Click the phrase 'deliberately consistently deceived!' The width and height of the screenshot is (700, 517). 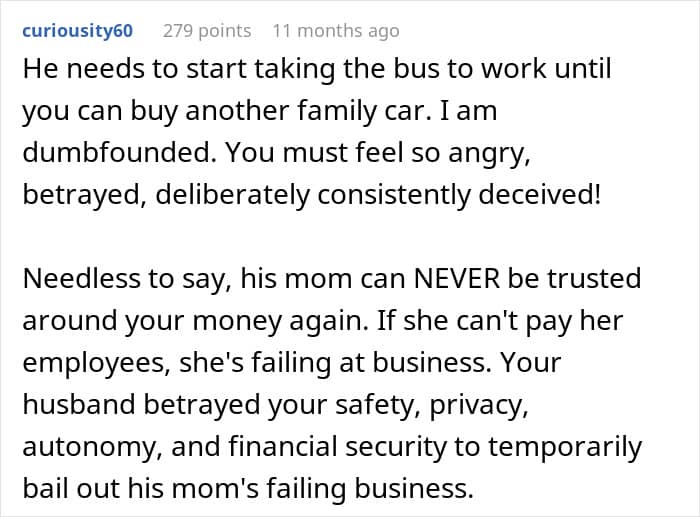tap(378, 194)
